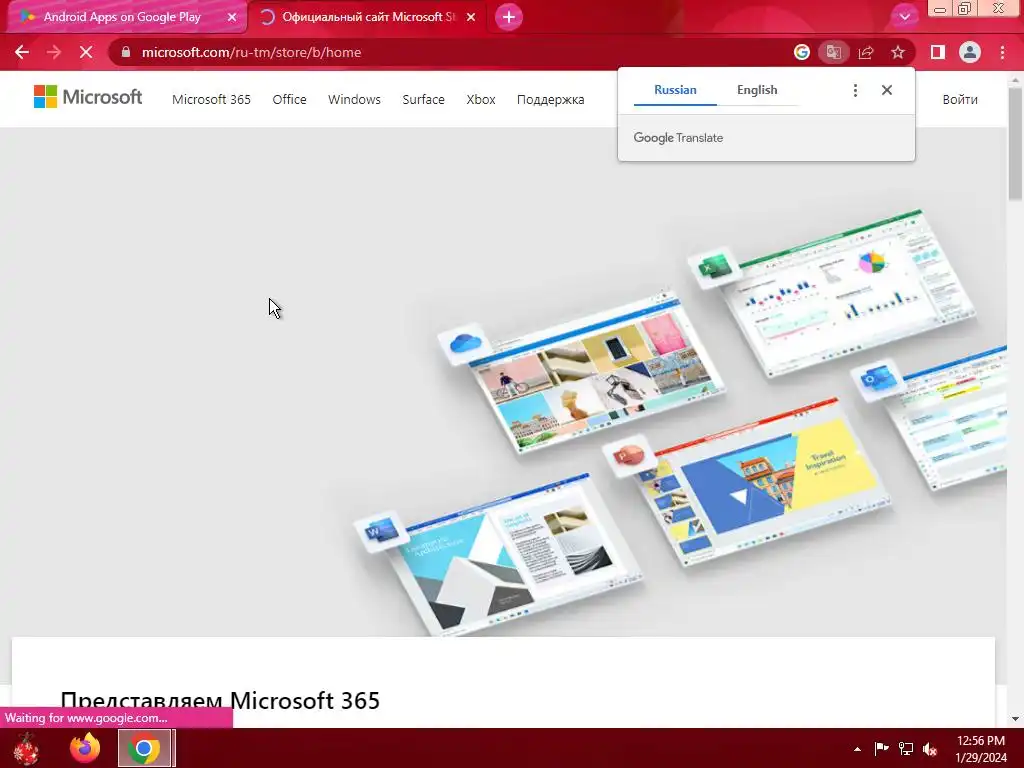Click the PowerPoint icon in hero image
Viewport: 1024px width, 768px height.
pos(629,456)
